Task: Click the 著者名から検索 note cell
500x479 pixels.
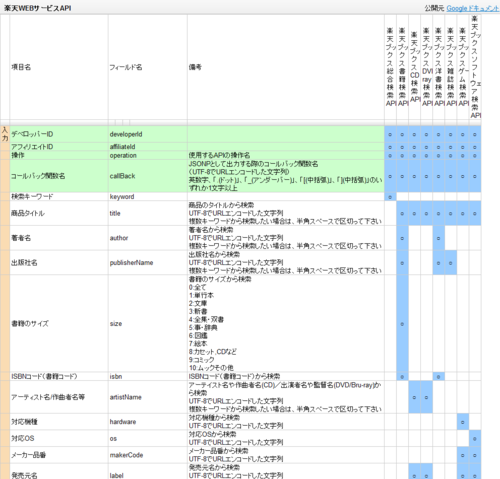Action: click(x=286, y=238)
